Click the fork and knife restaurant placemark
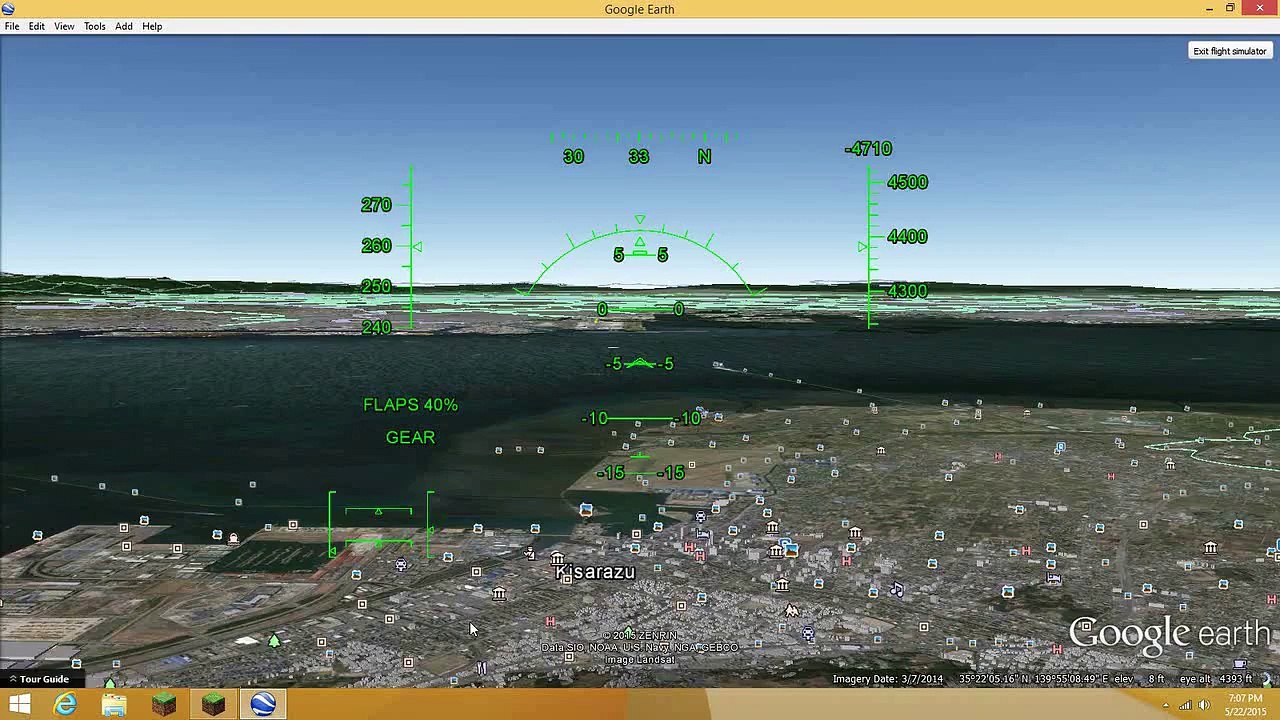This screenshot has width=1280, height=720. tap(481, 668)
